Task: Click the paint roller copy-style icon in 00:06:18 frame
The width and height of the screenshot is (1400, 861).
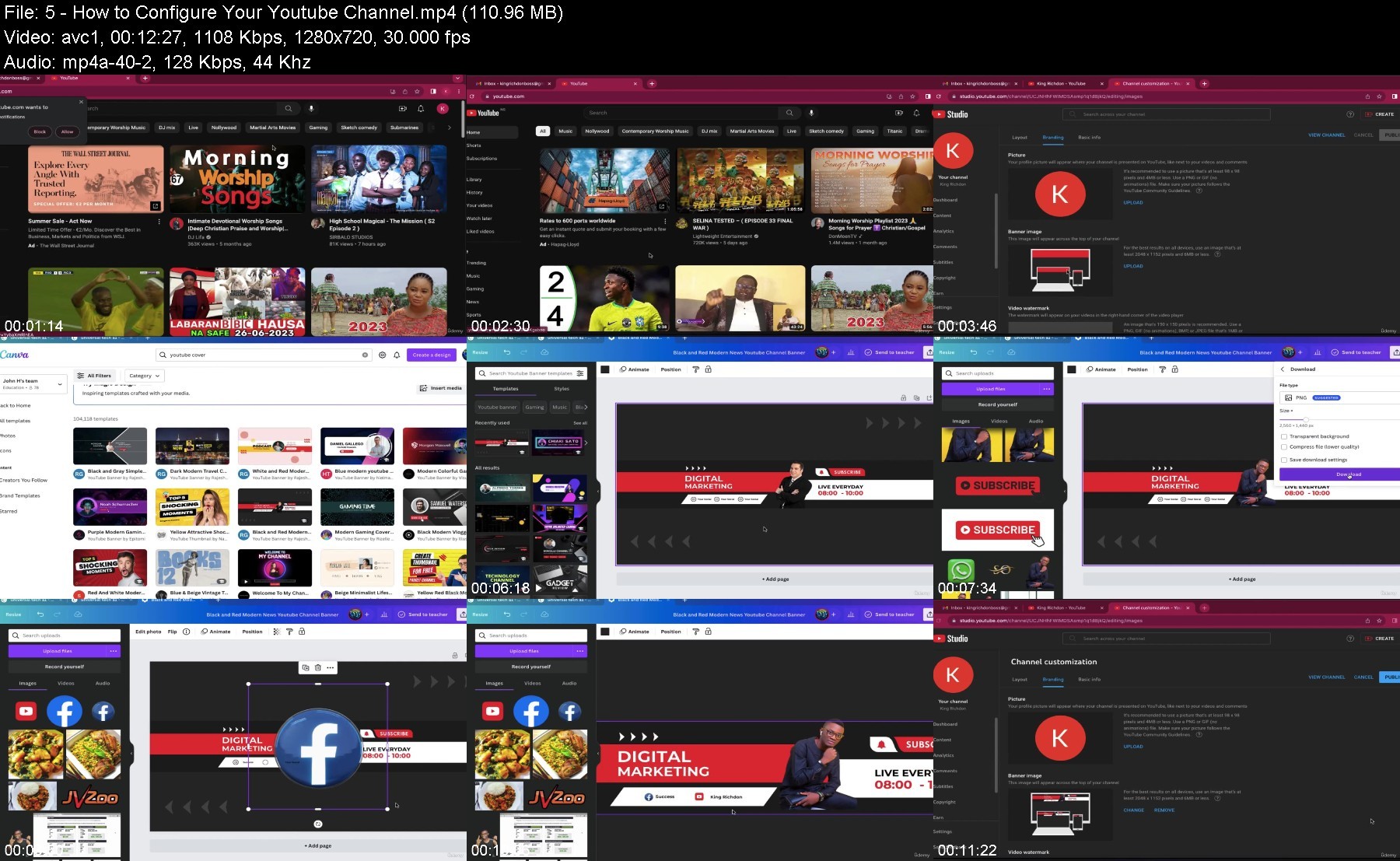Action: pos(696,369)
